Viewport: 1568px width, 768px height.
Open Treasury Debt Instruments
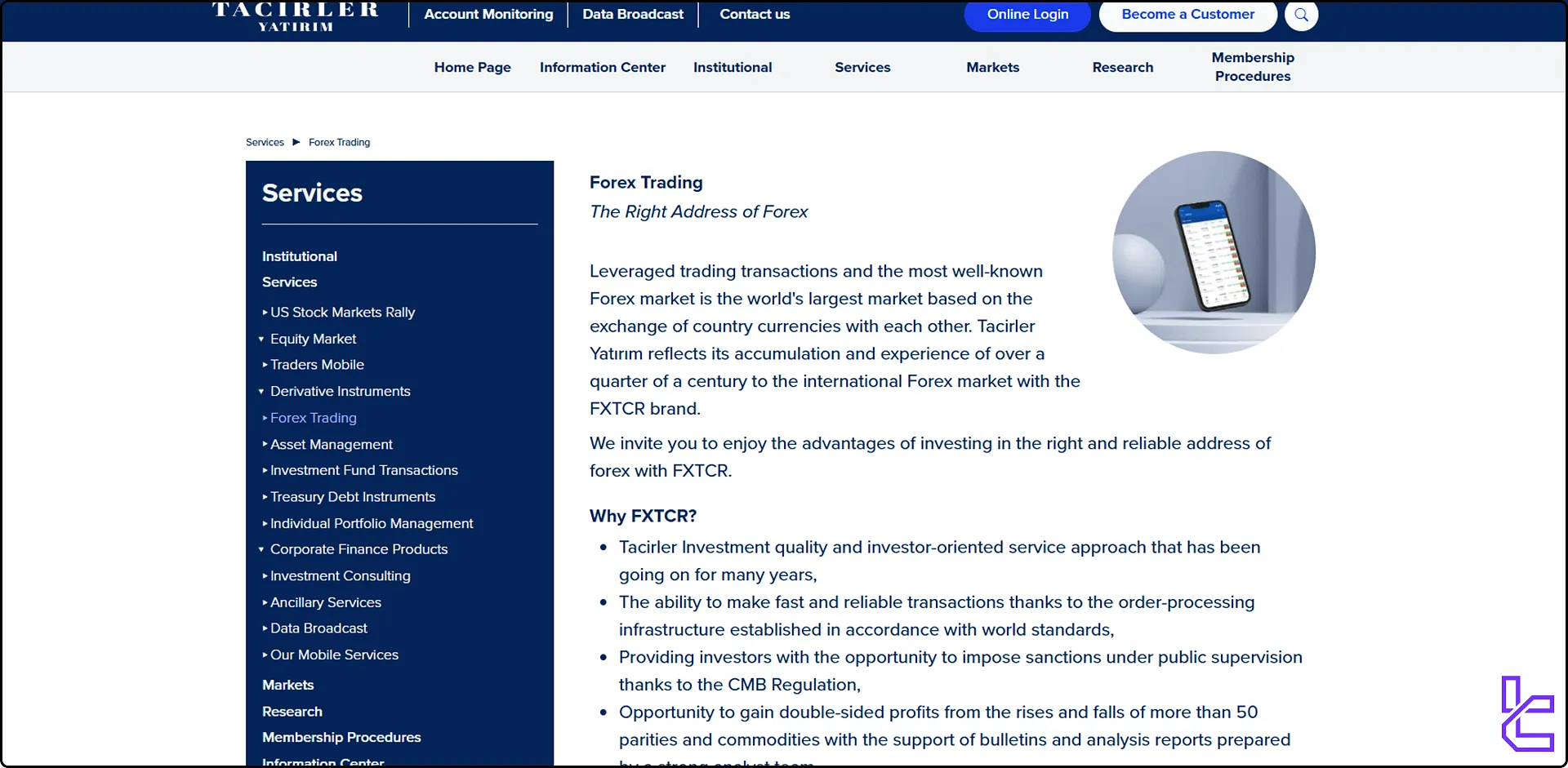tap(353, 497)
